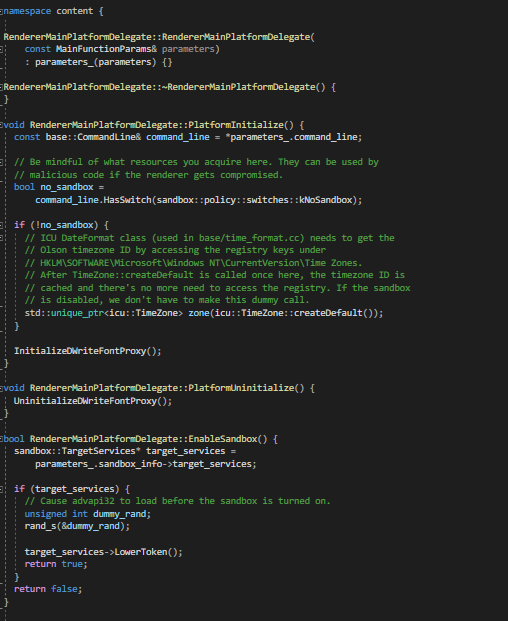Click the 'cached and there's no more' comment

[217, 288]
